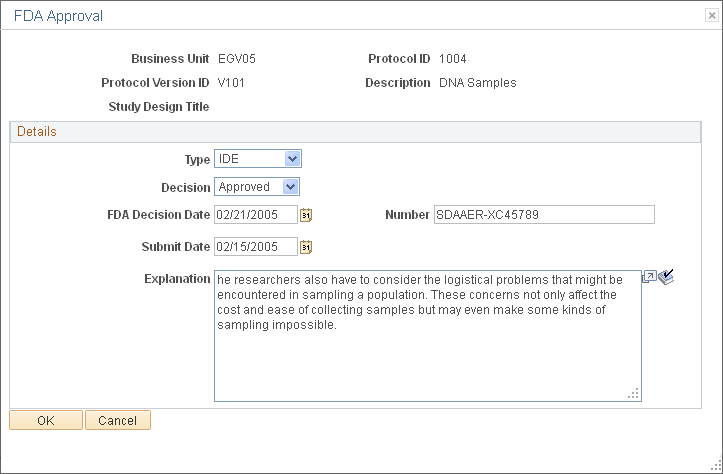Click the Number field label

408,215
